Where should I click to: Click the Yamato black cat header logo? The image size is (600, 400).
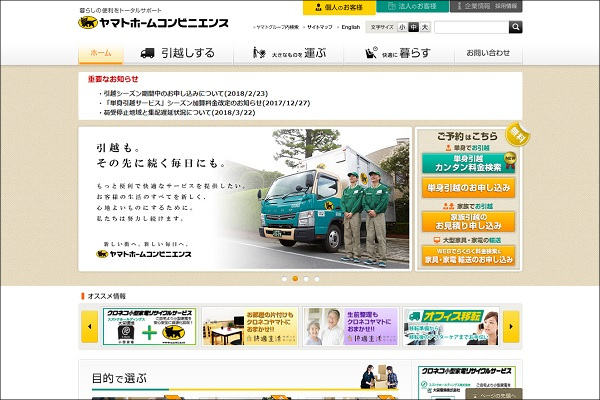153,23
